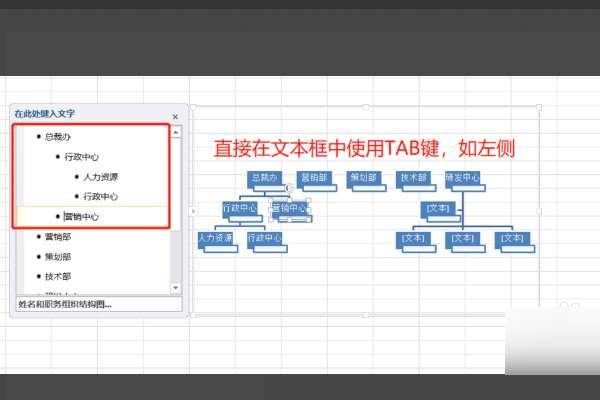Select the 营销部 box in the org chart

(314, 178)
